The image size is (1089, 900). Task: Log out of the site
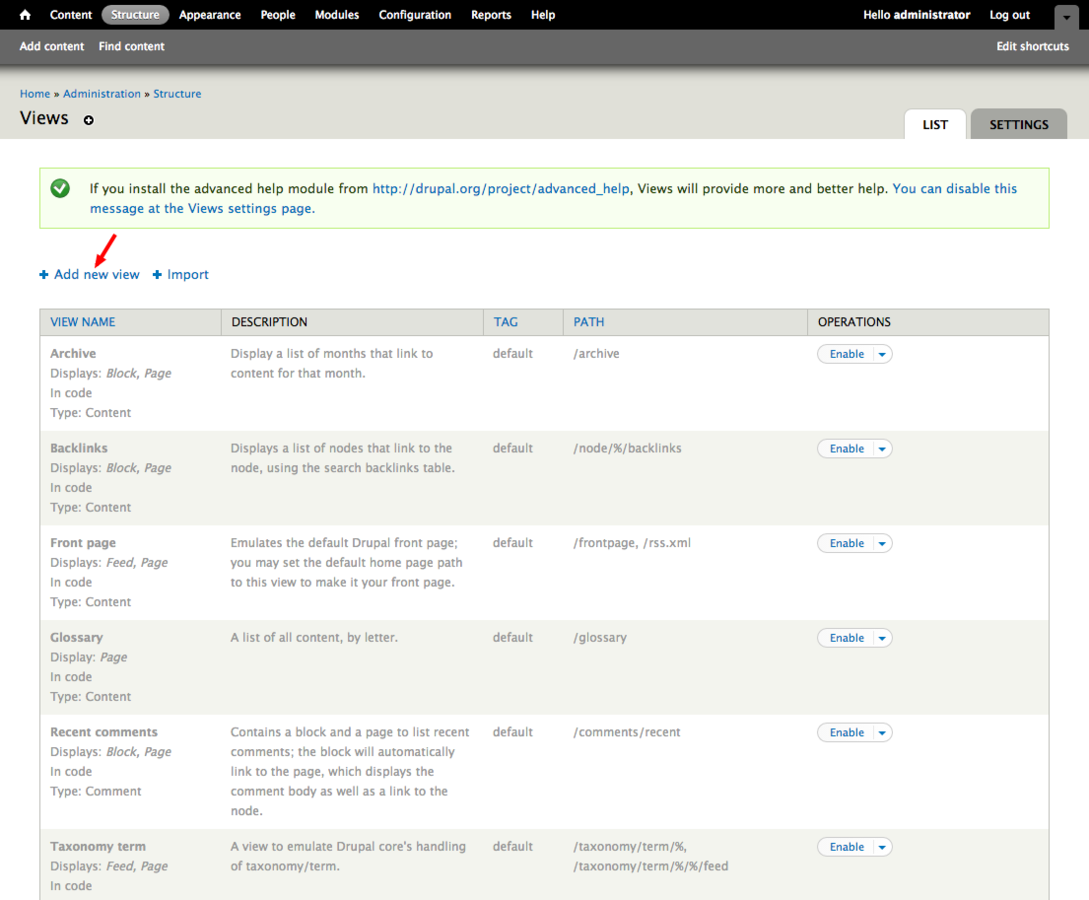pos(1010,15)
